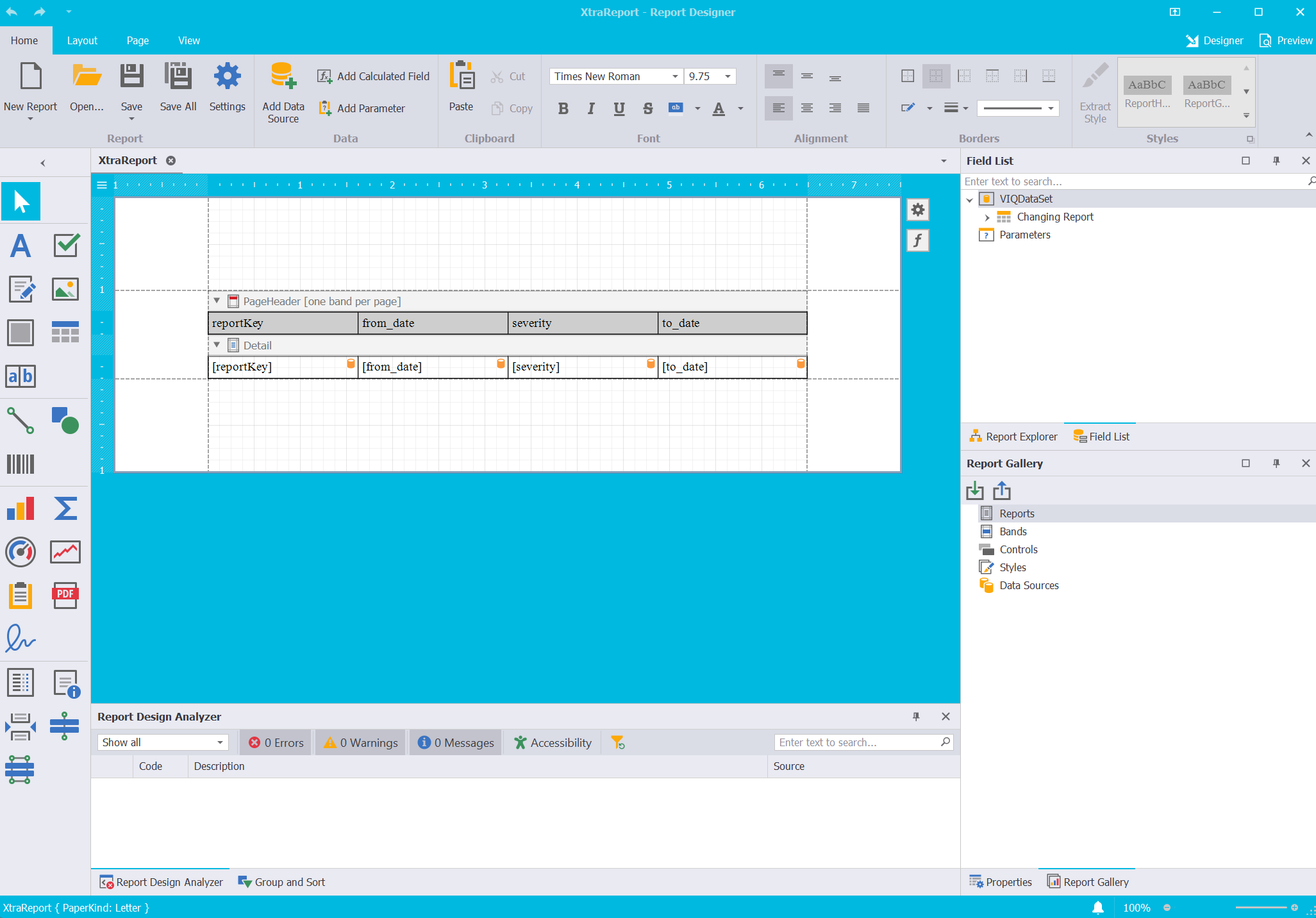Pick the Gauge control from toolbox

(21, 551)
